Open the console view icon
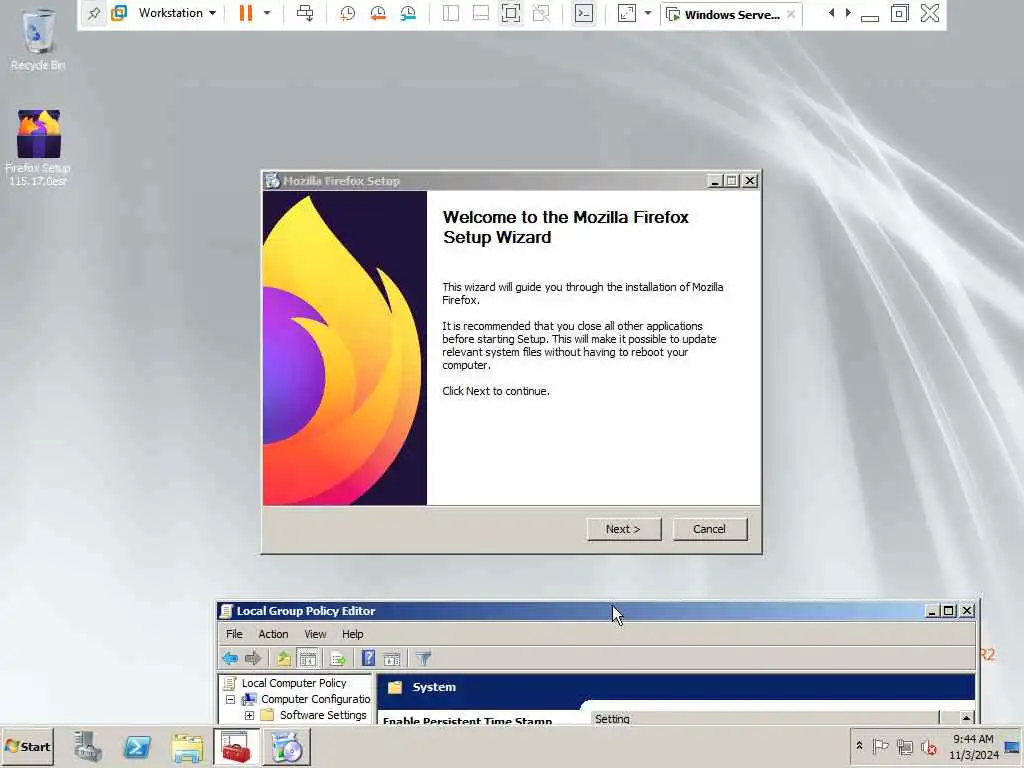1024x768 pixels. [x=584, y=13]
